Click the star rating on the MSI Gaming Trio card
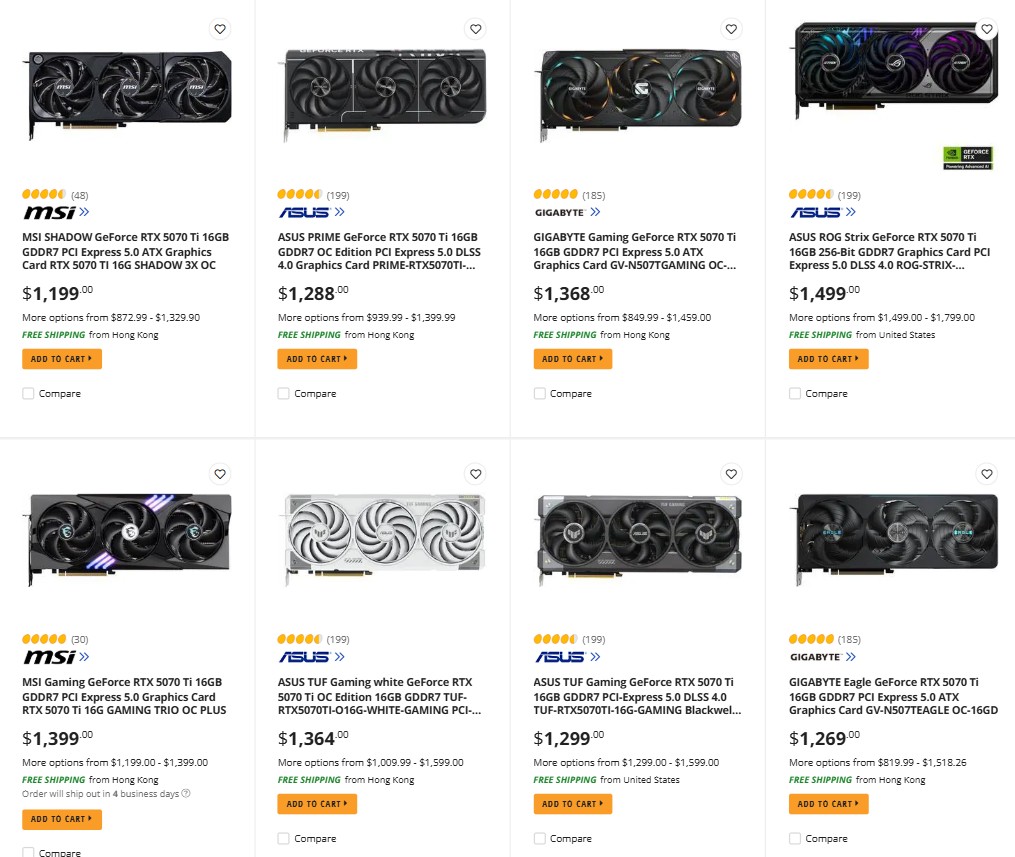 point(42,639)
